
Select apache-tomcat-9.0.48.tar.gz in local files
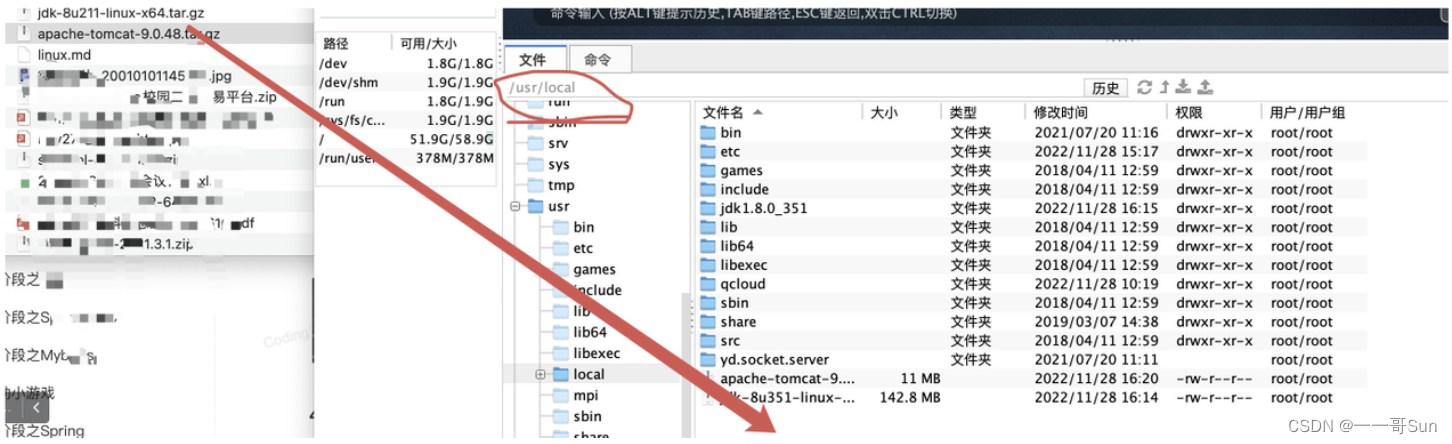pos(129,33)
